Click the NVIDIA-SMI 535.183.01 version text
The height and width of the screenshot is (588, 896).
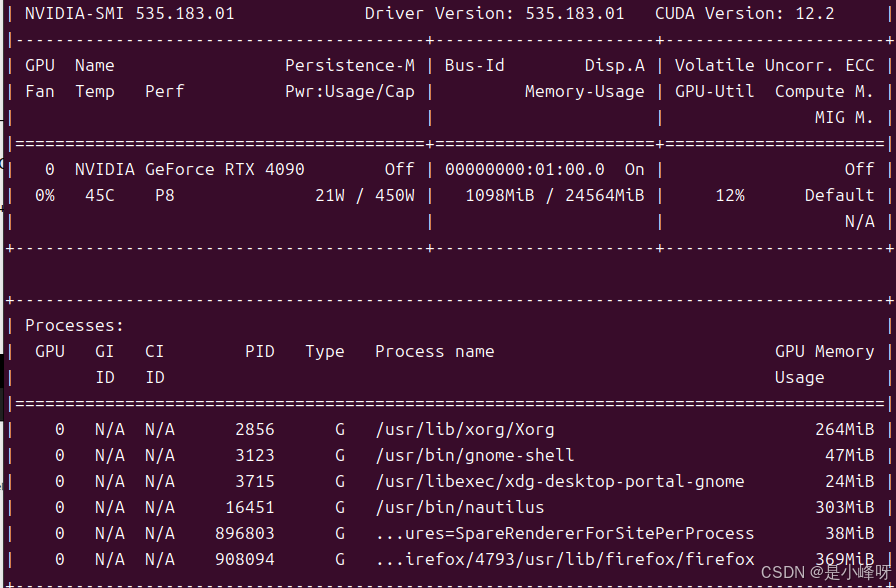[129, 14]
